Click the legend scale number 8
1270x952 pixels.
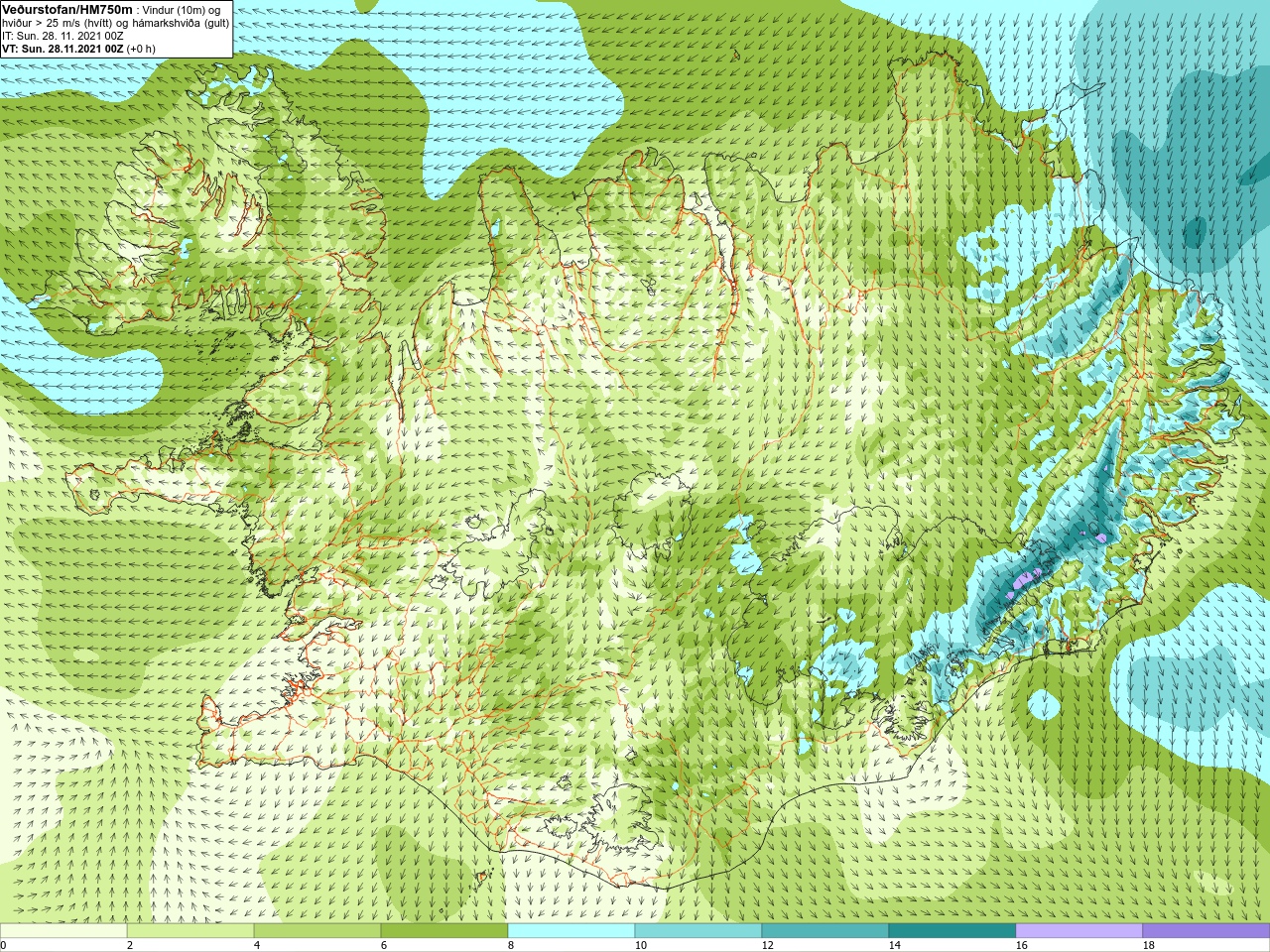tap(511, 945)
